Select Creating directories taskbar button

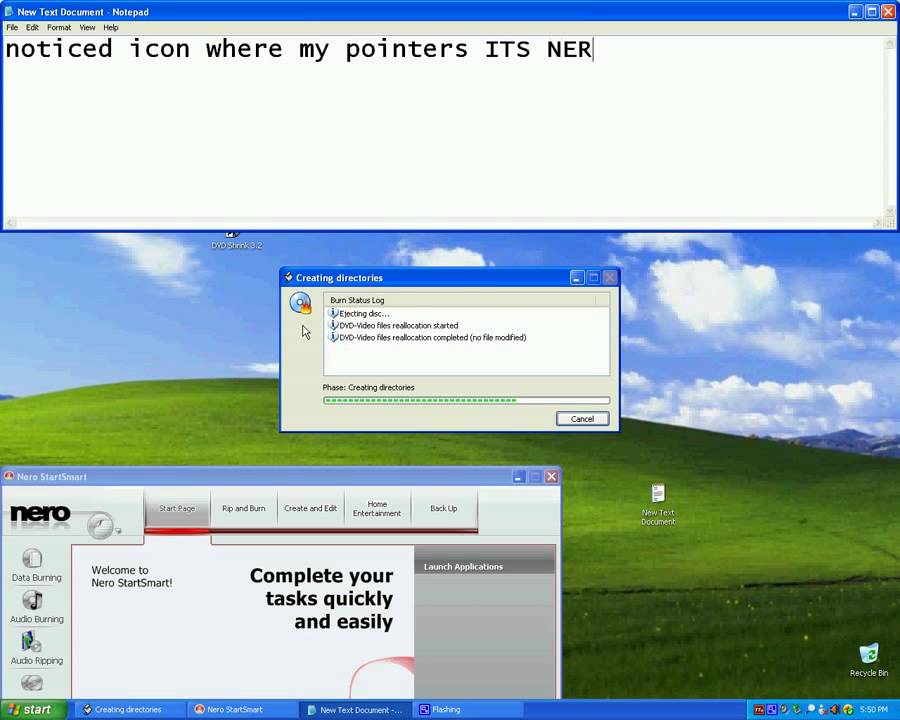tap(129, 710)
